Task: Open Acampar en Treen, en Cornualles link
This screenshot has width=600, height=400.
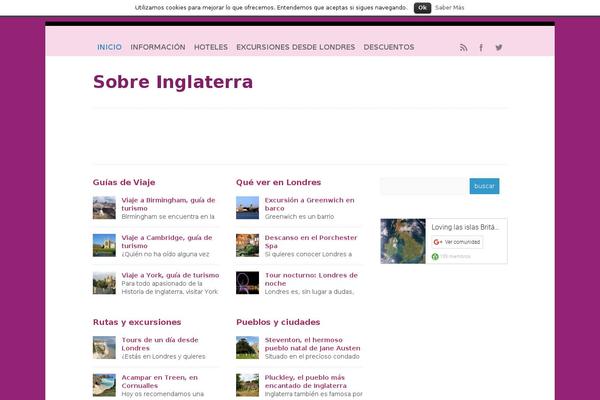Action: point(160,381)
